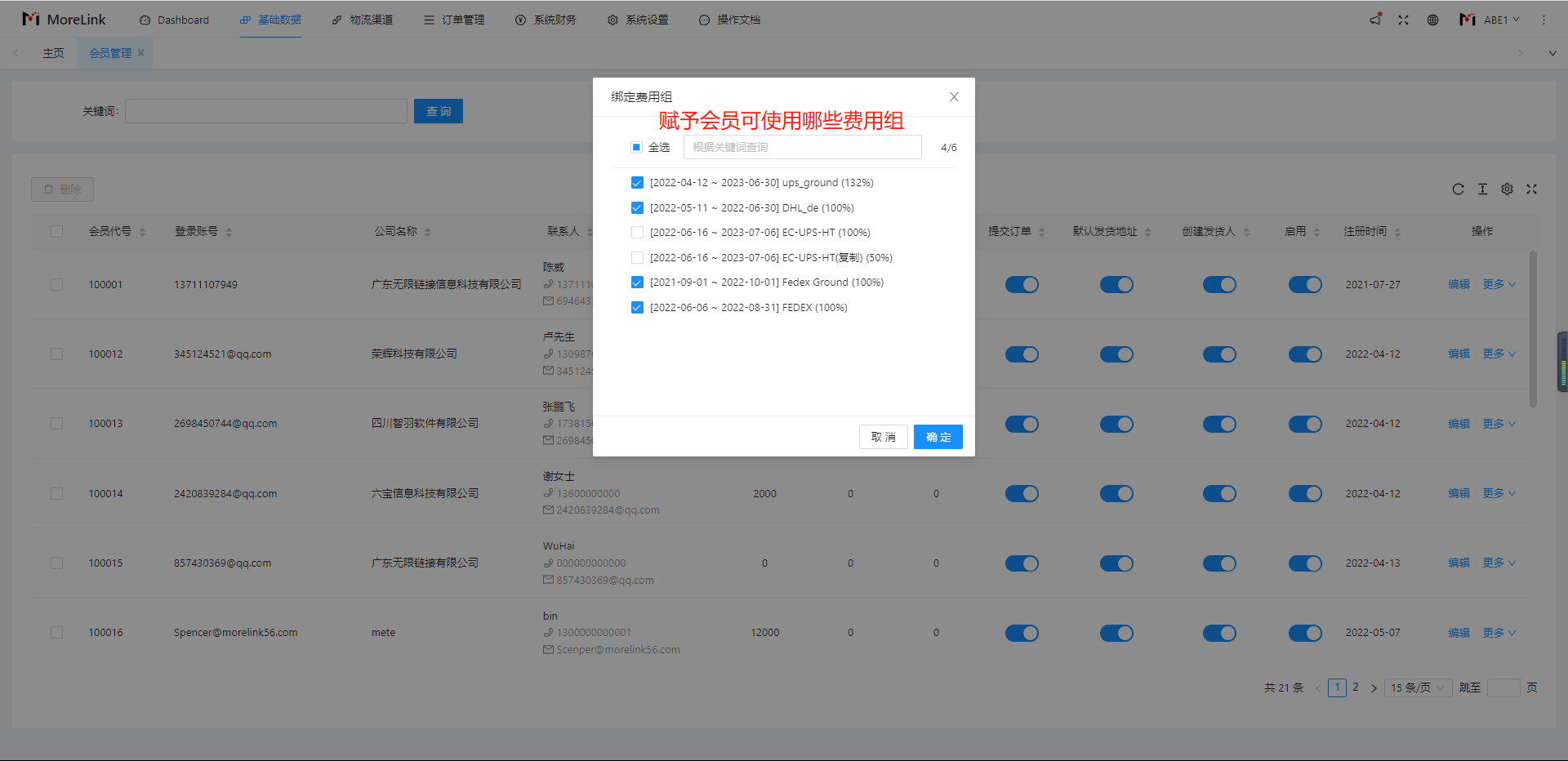Screen dimensions: 1568x761
Task: Toggle the 全选 select-all checkbox
Action: pos(636,148)
